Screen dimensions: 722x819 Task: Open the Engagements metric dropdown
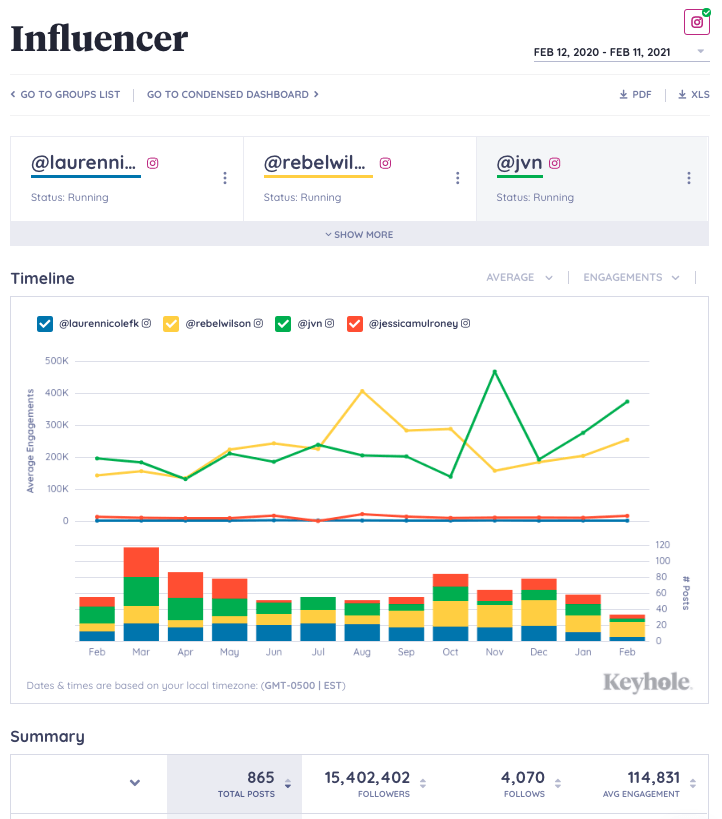(x=631, y=278)
